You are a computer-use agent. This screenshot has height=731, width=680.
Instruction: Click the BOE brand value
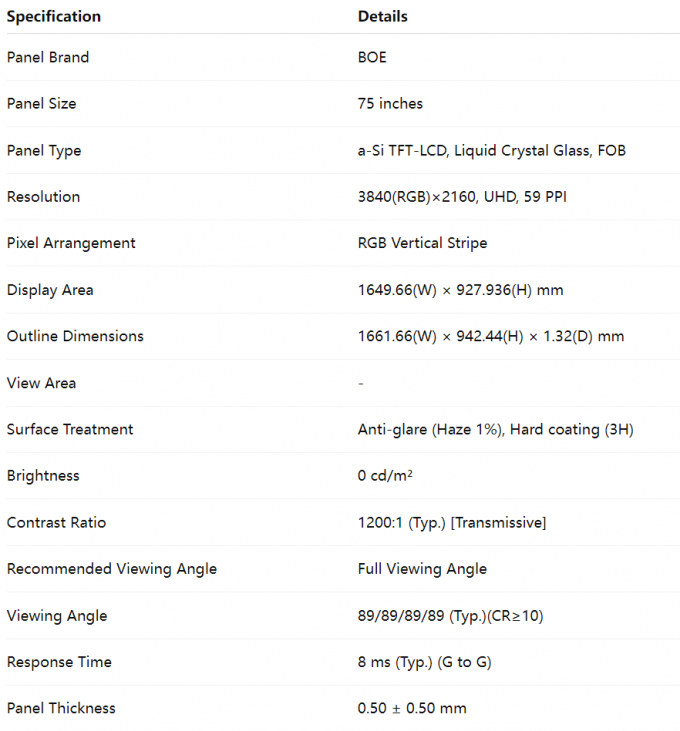372,57
